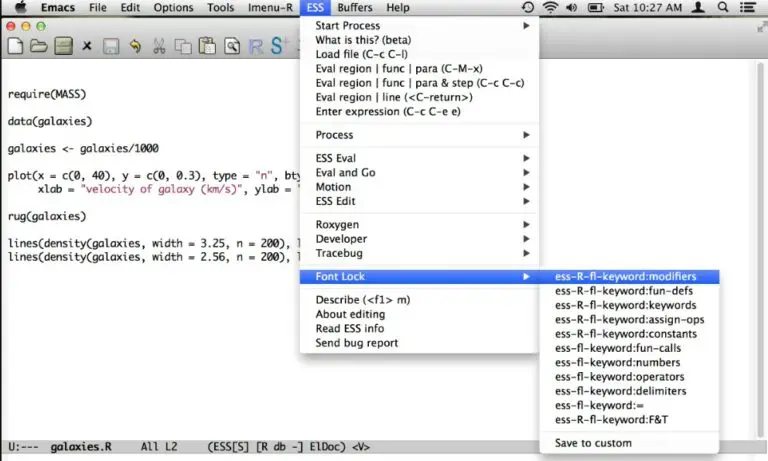Click the volume speaker icon

click(572, 7)
